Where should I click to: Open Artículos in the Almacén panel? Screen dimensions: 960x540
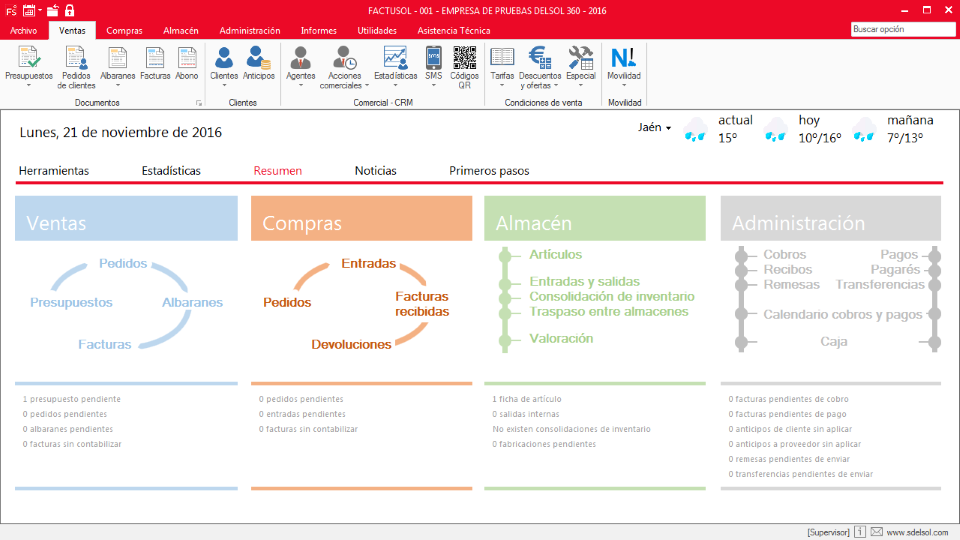pos(555,255)
